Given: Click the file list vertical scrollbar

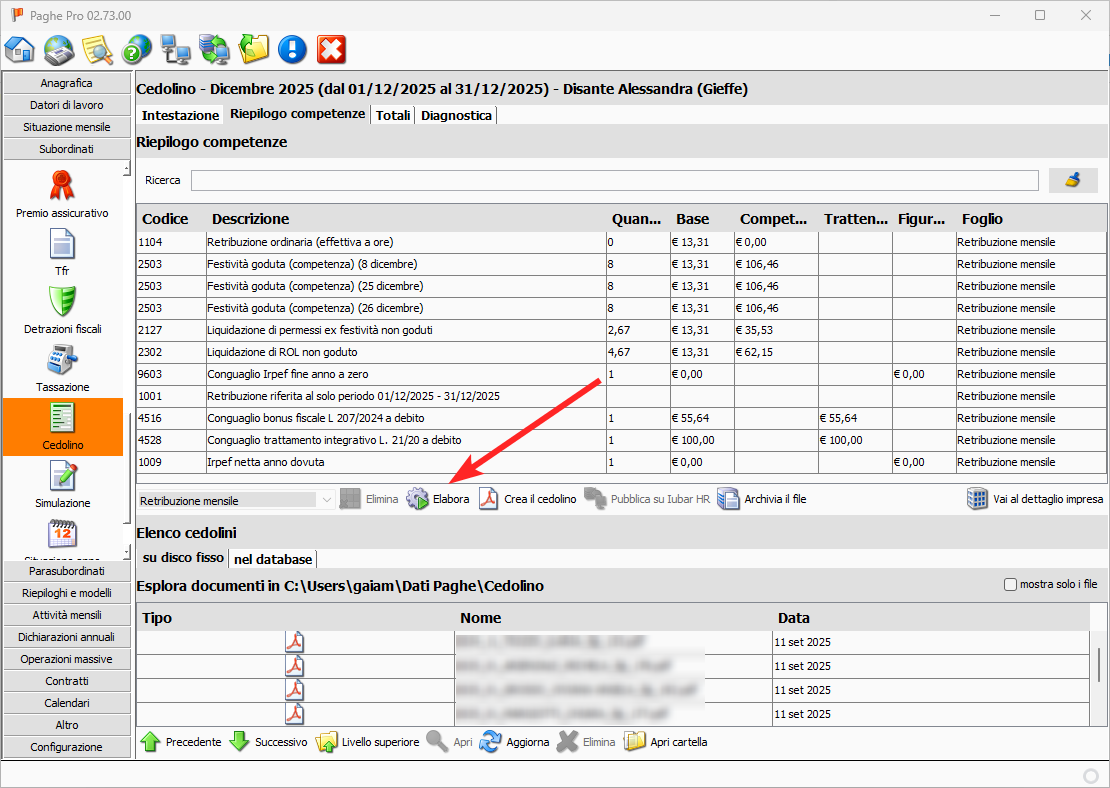Looking at the screenshot, I should click(x=1098, y=662).
